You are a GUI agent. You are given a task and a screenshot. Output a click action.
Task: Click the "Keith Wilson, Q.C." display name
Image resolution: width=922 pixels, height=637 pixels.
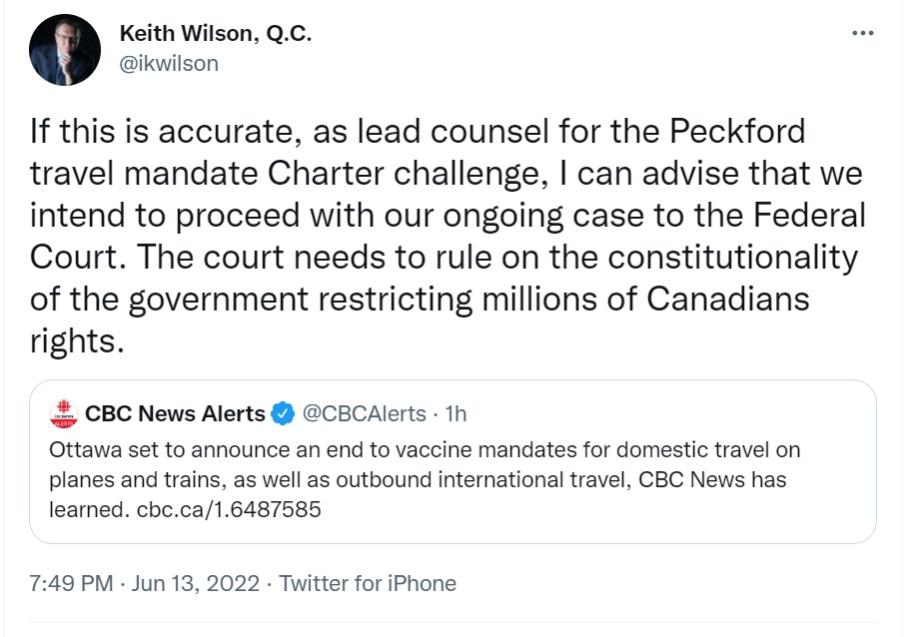tap(215, 33)
